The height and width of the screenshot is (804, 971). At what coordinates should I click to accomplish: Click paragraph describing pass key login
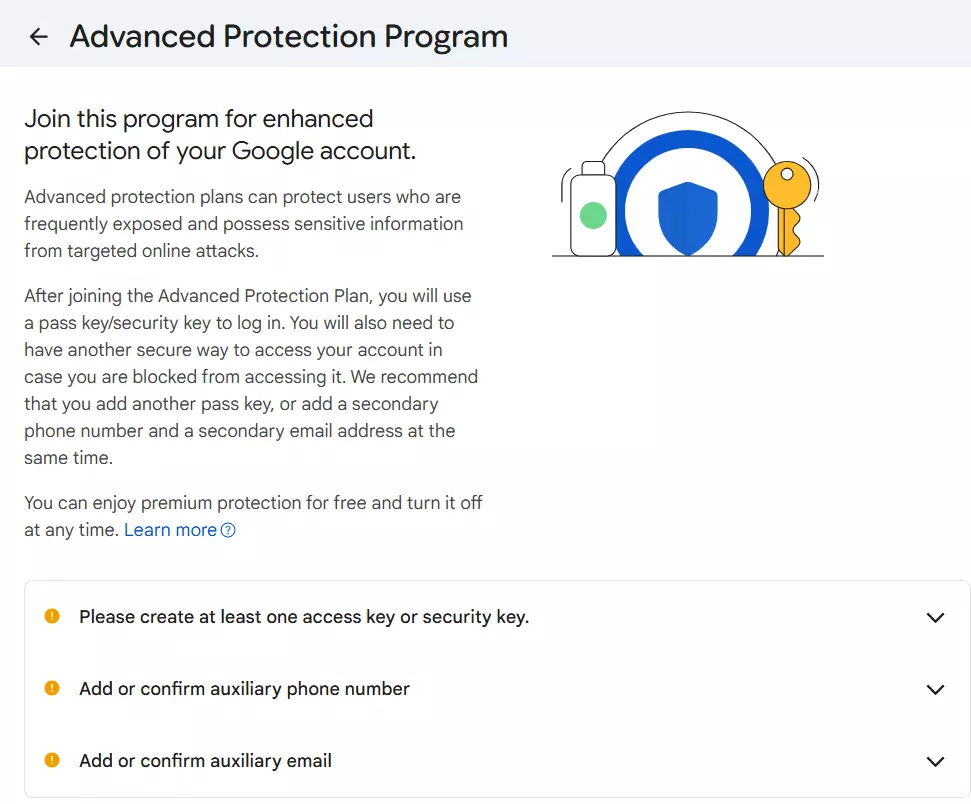[x=250, y=377]
